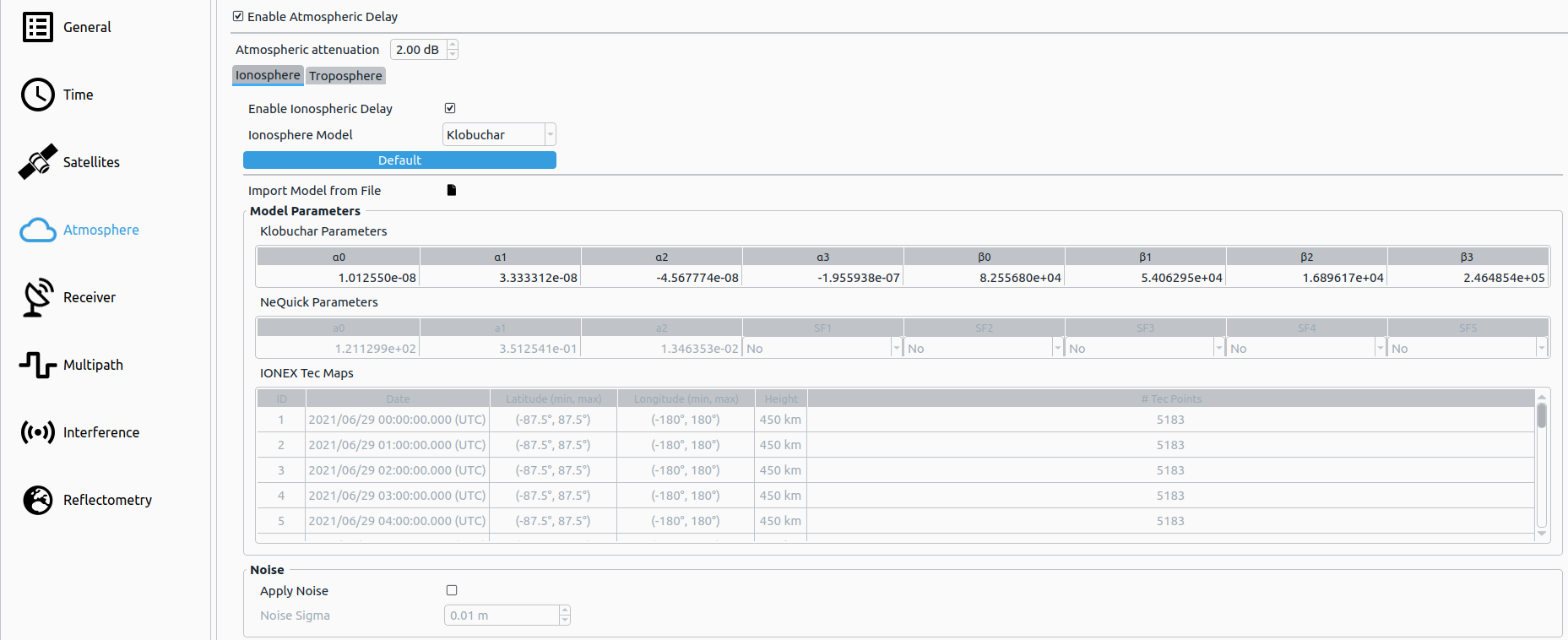
Task: Select the Time clock icon
Action: (37, 95)
